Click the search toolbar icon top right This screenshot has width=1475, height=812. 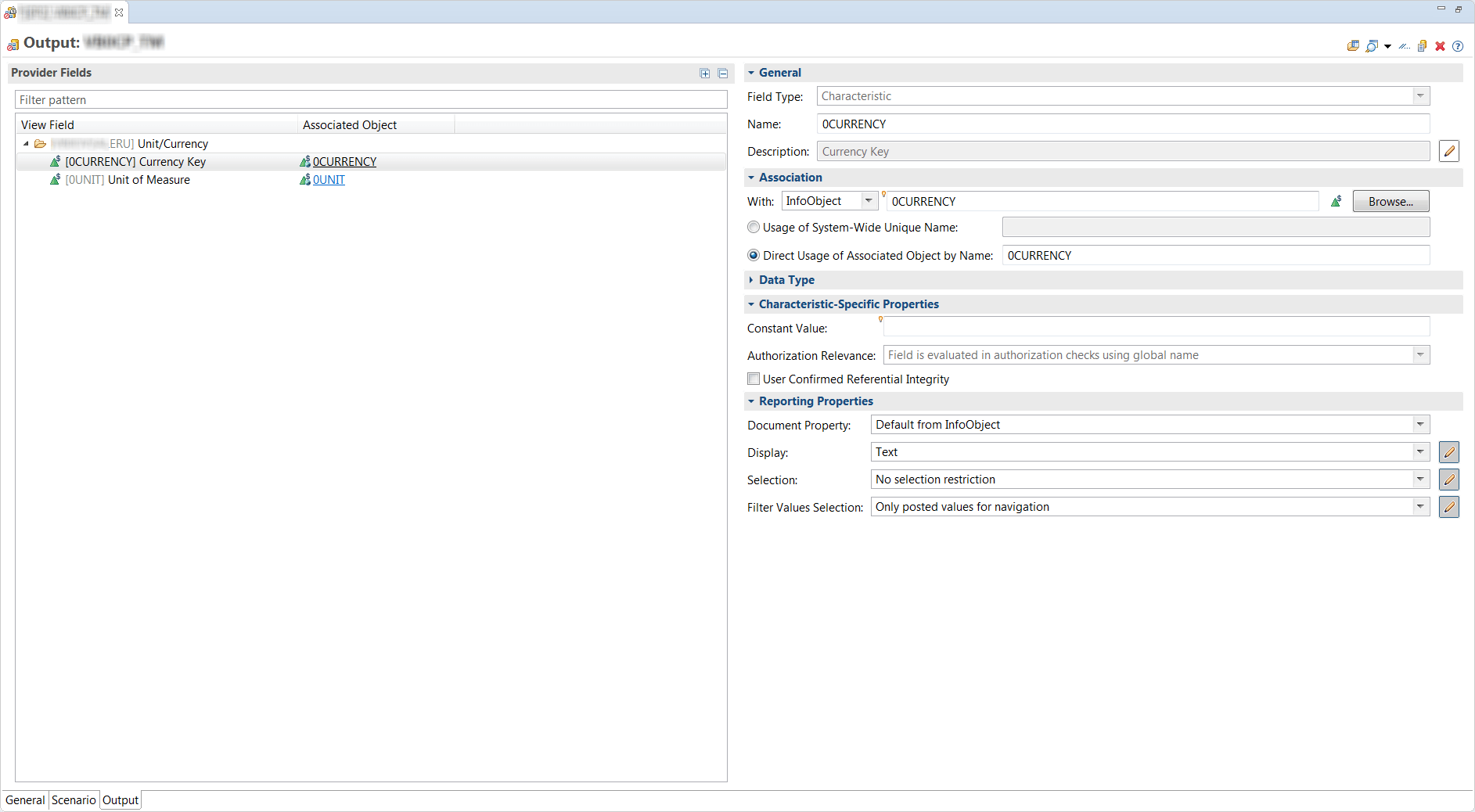(x=1372, y=45)
